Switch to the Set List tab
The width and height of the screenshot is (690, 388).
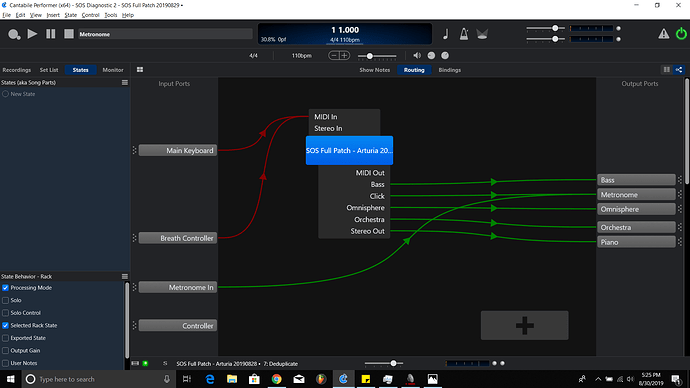(x=49, y=70)
